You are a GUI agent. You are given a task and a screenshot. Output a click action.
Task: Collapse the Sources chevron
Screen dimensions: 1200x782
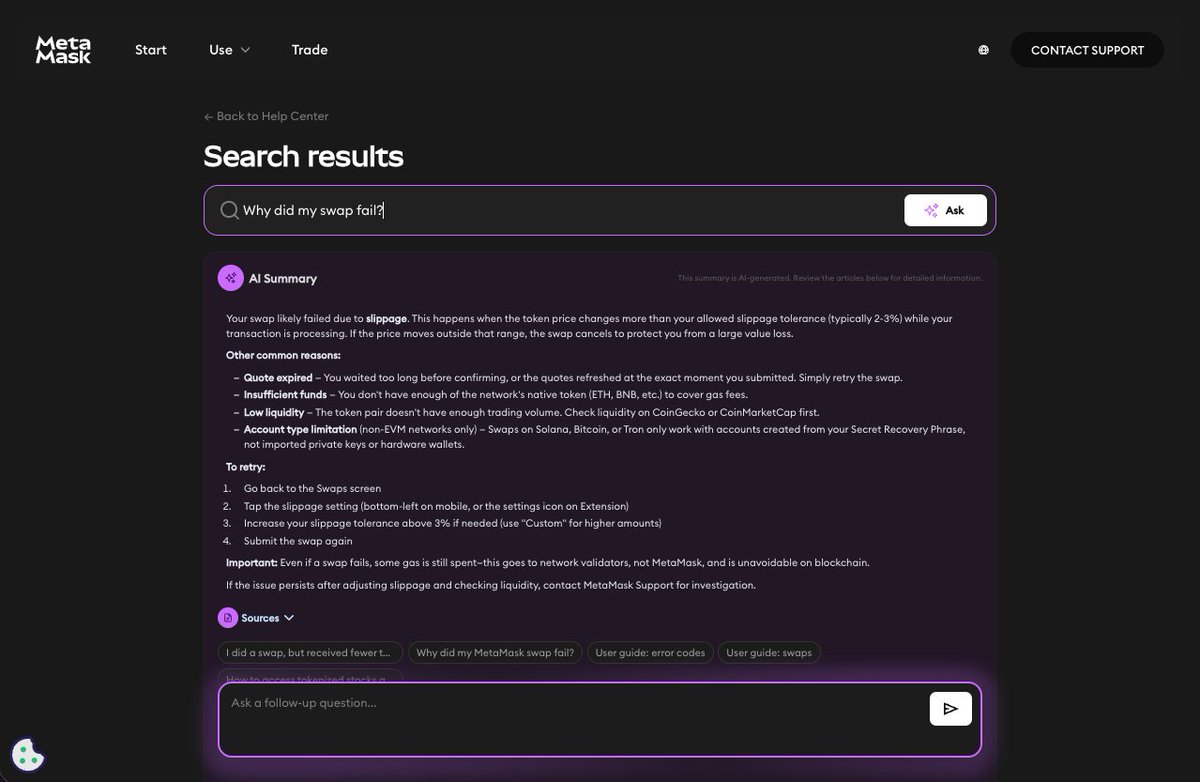[289, 618]
